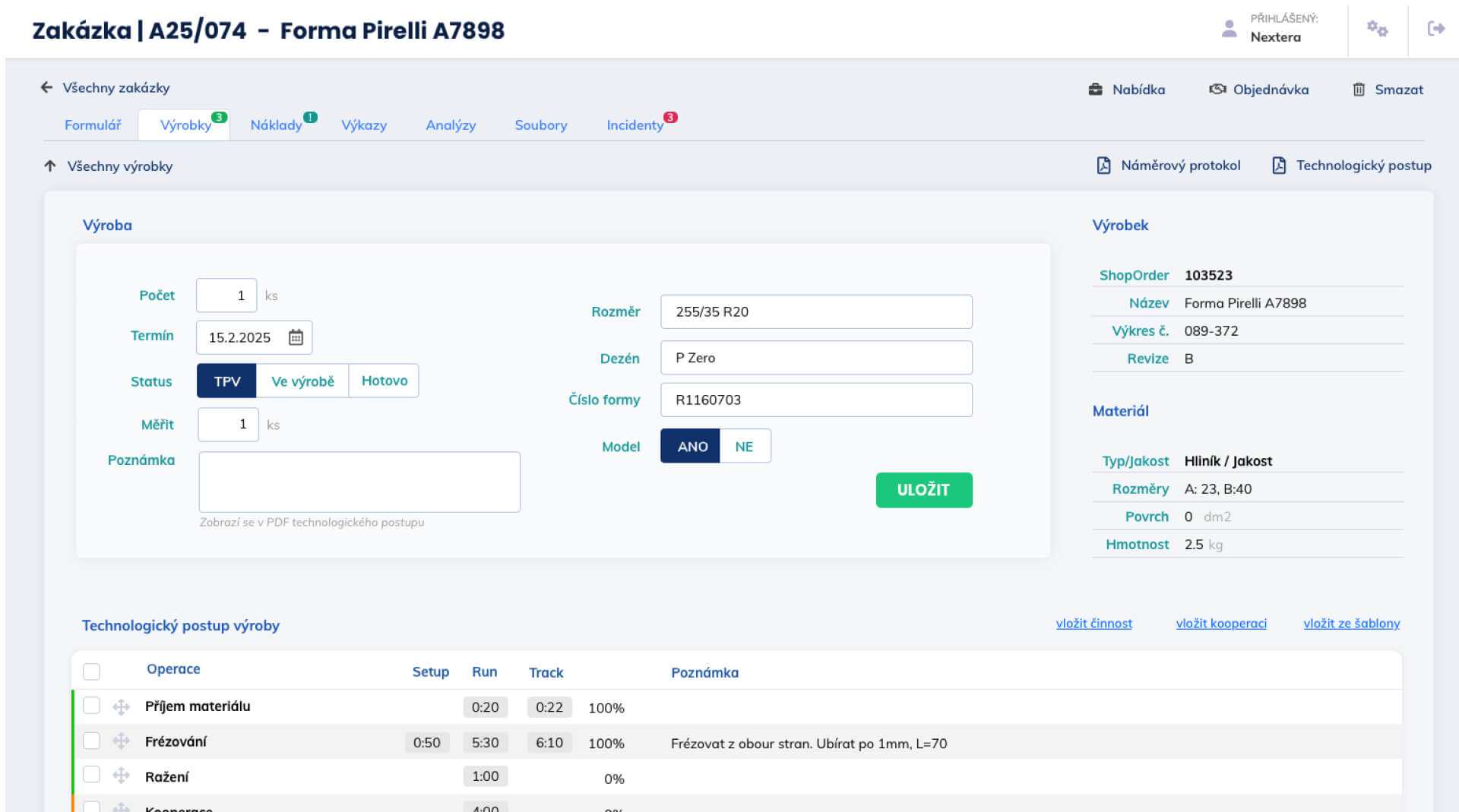The image size is (1459, 812).
Task: Click the Frézování Setup time 0:50
Action: tap(427, 743)
